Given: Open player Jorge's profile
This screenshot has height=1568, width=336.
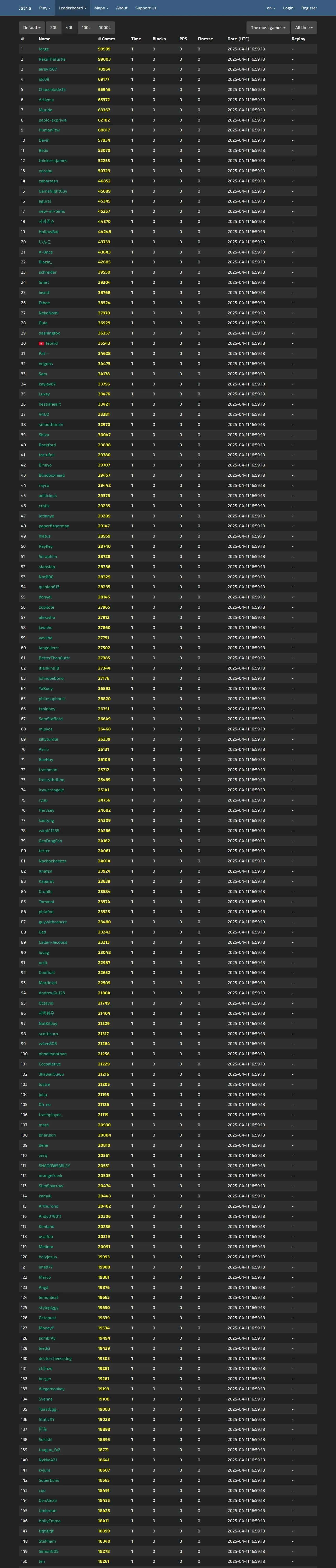Looking at the screenshot, I should click(44, 49).
